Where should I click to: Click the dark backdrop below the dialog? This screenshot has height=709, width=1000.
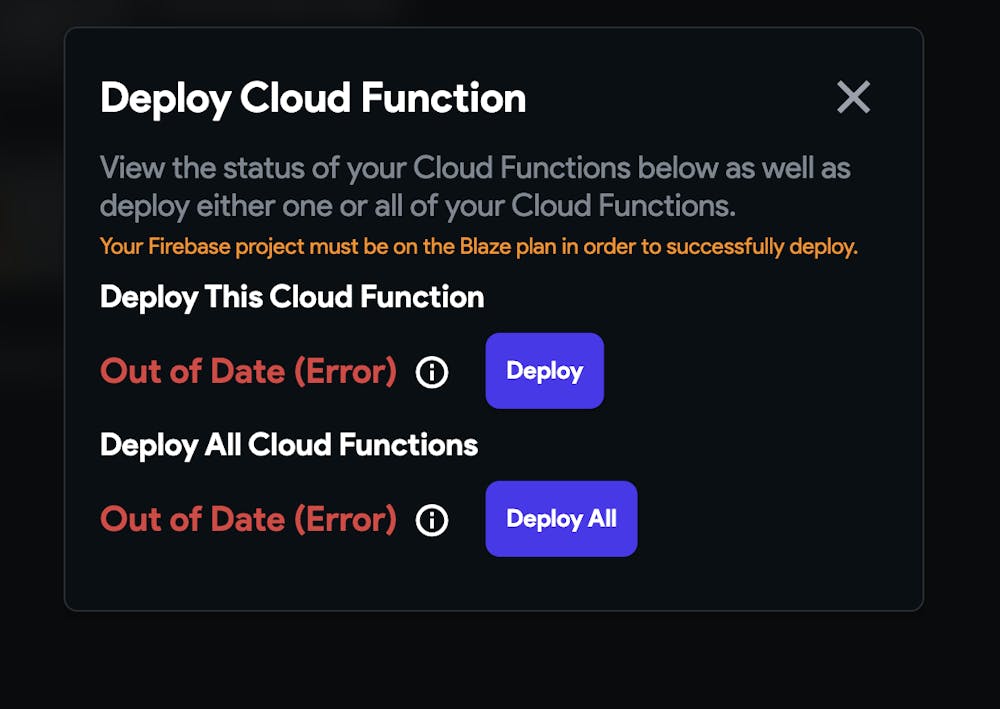tap(500, 660)
